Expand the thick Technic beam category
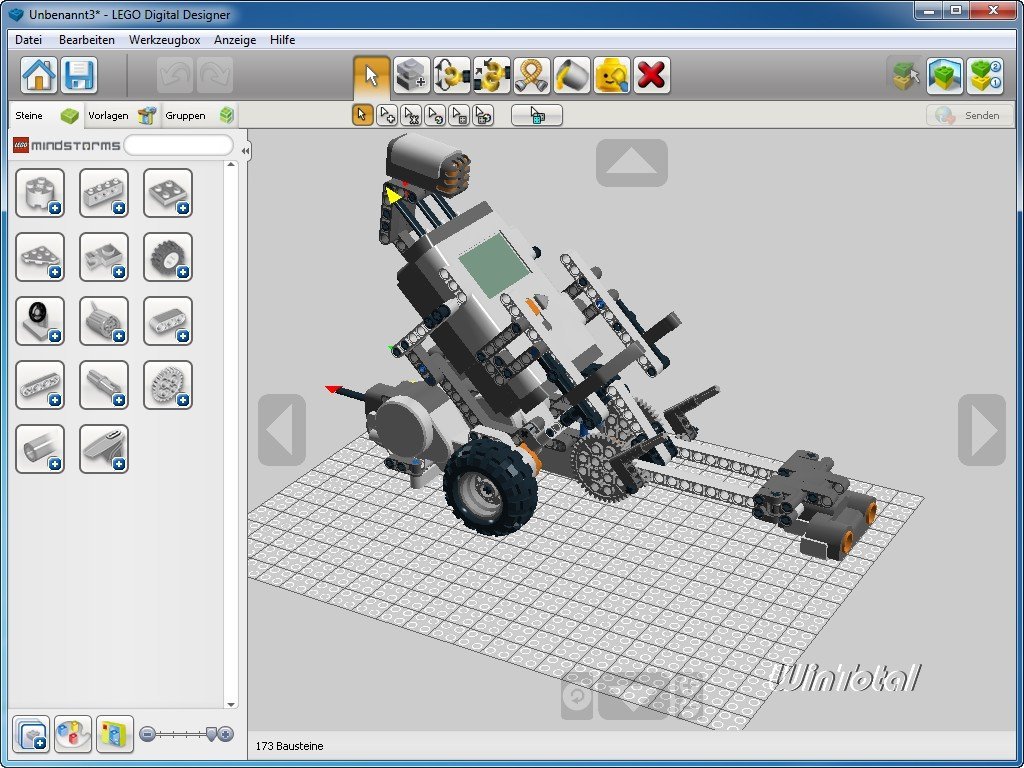1024x768 pixels. 168,321
